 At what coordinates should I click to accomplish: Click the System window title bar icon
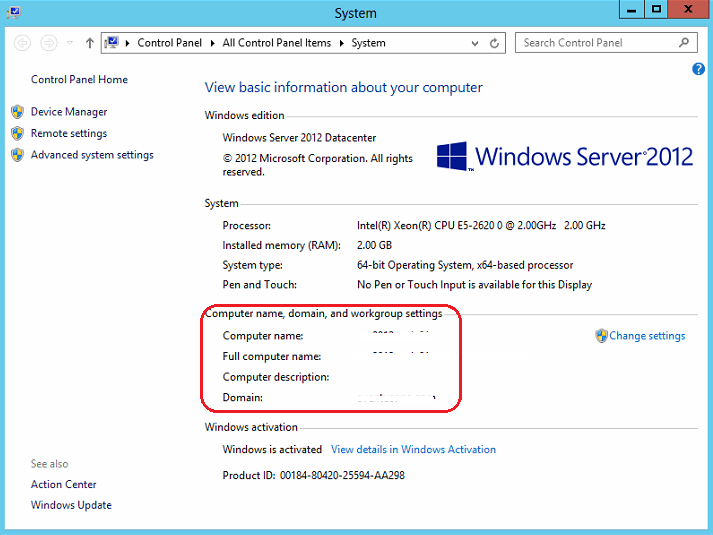click(x=14, y=12)
